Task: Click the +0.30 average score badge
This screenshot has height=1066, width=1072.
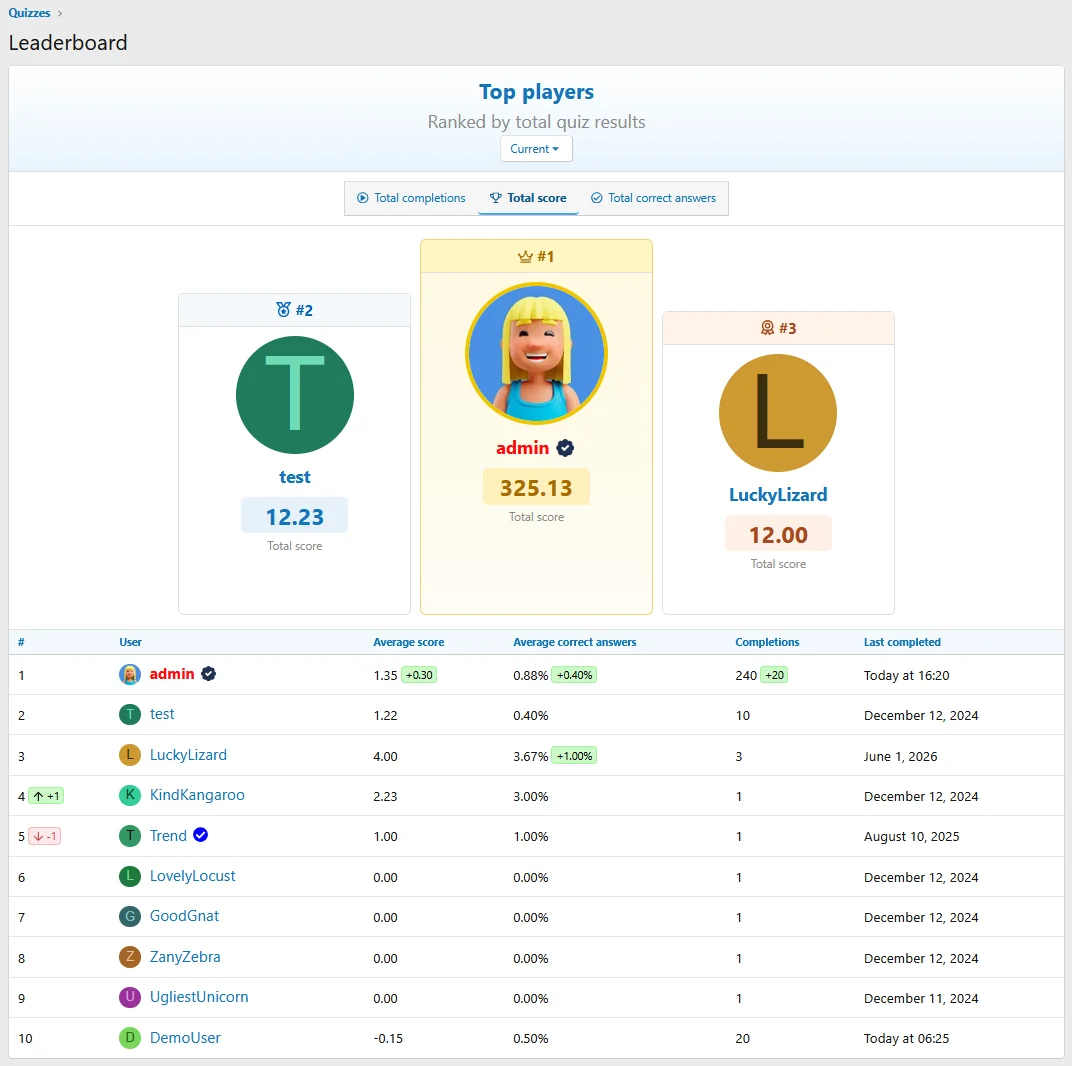Action: click(419, 675)
